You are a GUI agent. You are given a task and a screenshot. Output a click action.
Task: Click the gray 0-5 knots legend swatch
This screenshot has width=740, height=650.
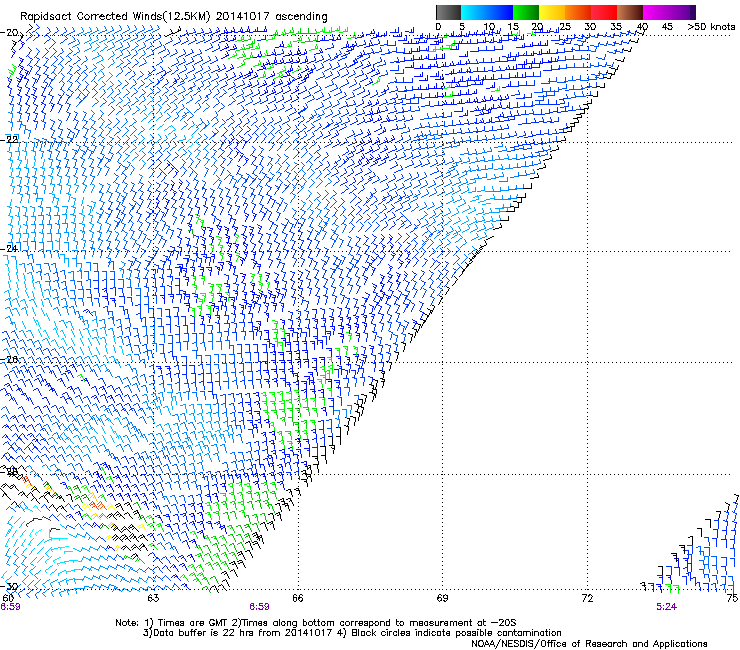point(448,12)
